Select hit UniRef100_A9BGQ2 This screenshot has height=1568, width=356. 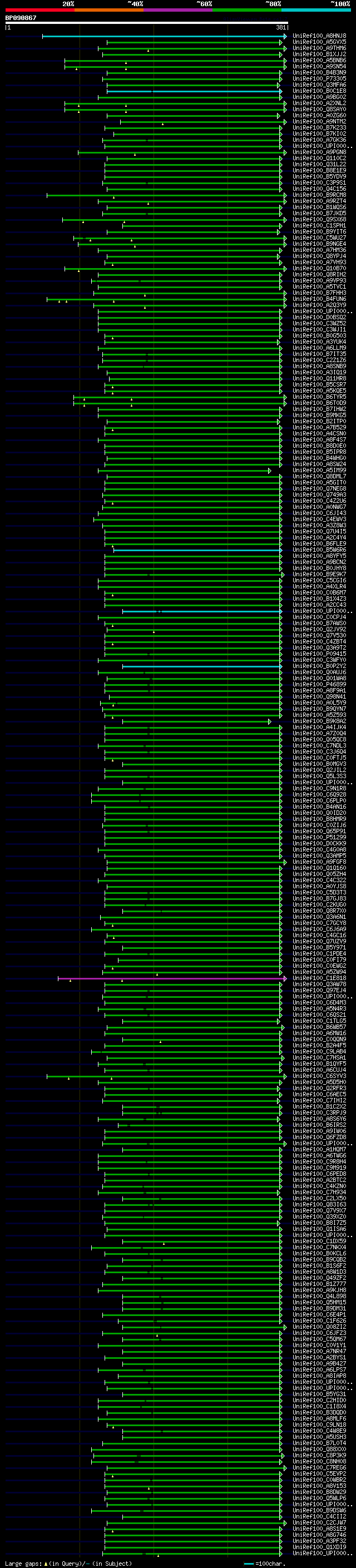pyautogui.click(x=319, y=97)
